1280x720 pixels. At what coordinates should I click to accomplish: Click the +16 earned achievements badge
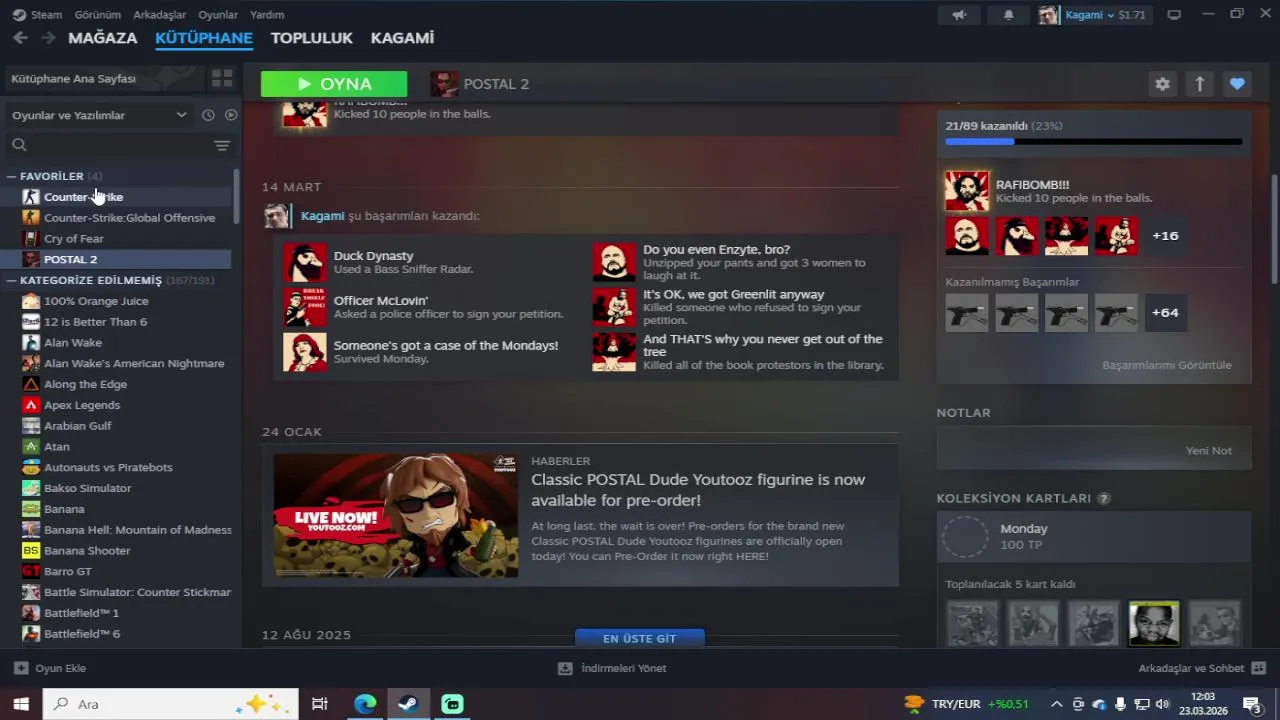point(1165,236)
